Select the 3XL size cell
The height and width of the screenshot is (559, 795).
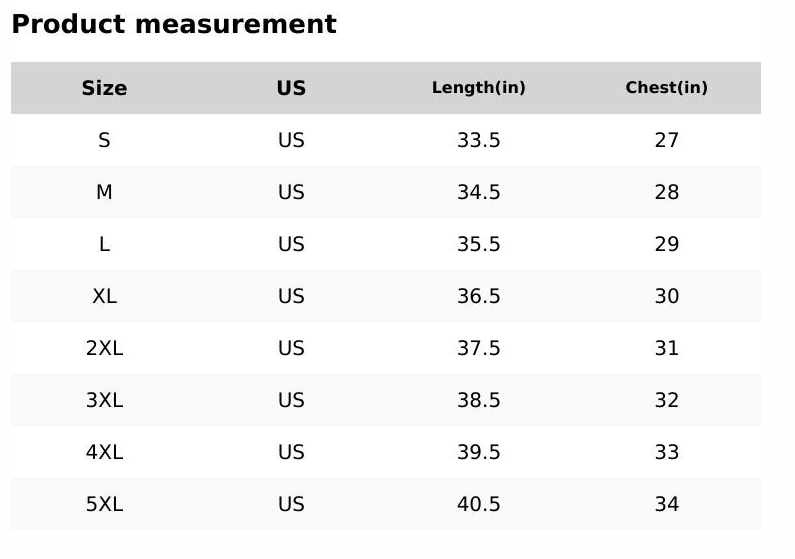104,400
